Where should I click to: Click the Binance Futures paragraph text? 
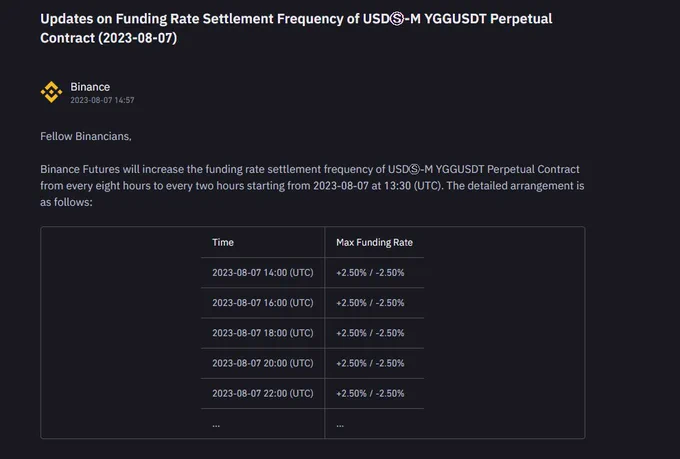point(312,186)
